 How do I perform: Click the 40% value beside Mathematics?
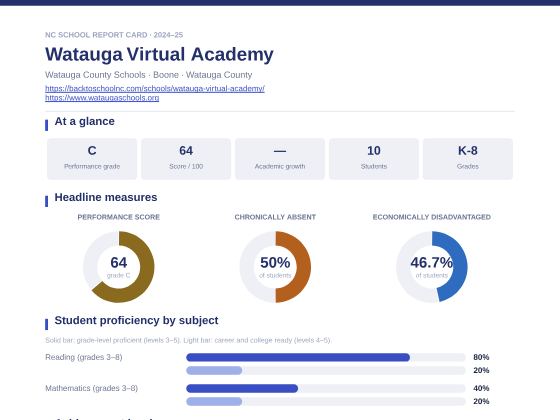point(481,388)
